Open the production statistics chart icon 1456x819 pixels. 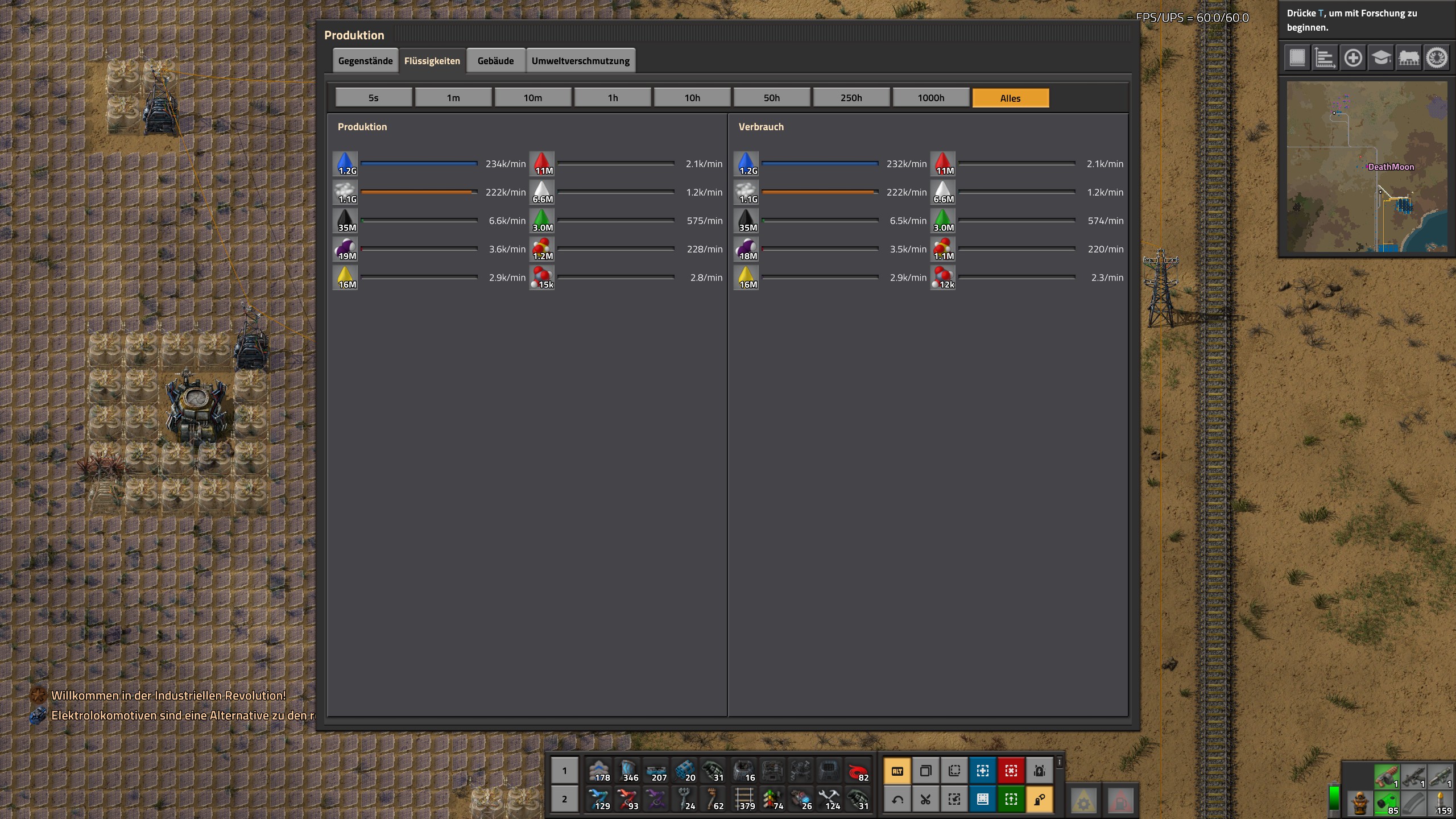tap(1325, 57)
